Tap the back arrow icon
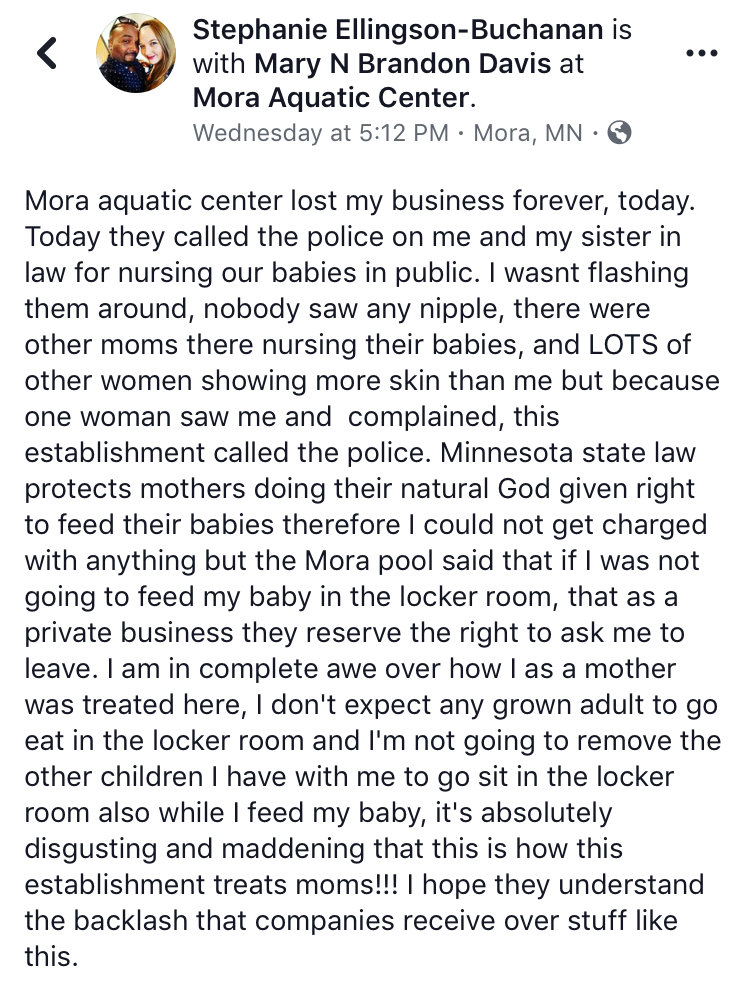The width and height of the screenshot is (750, 997). click(x=47, y=53)
